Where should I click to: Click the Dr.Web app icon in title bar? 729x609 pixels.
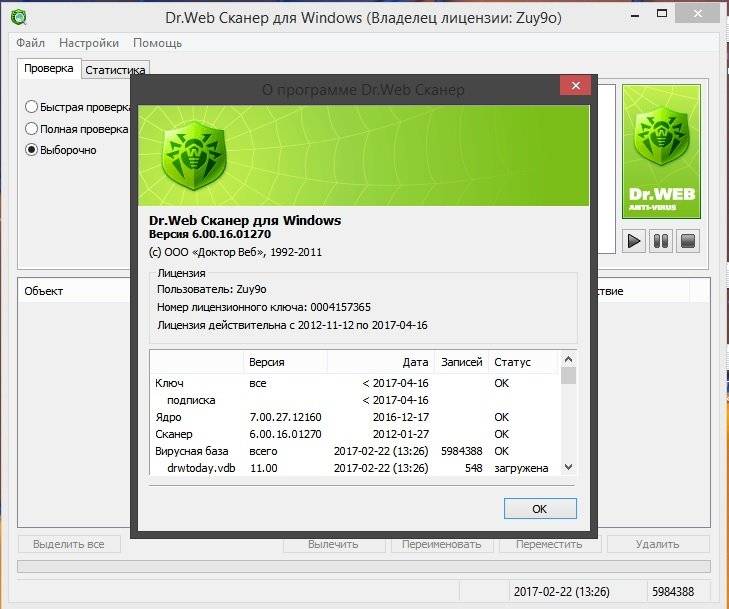[19, 18]
